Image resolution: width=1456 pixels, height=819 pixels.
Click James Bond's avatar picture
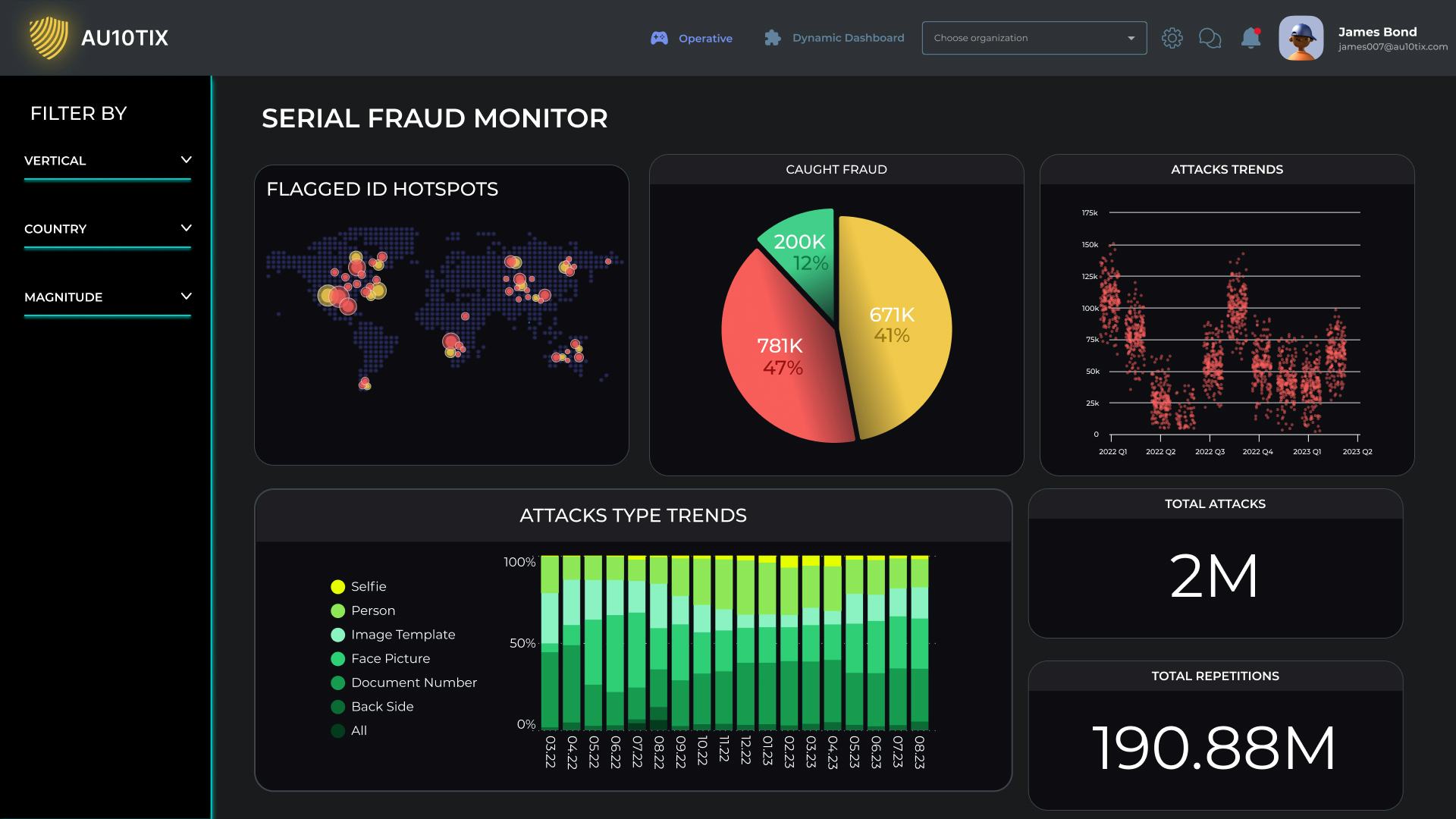coord(1301,38)
